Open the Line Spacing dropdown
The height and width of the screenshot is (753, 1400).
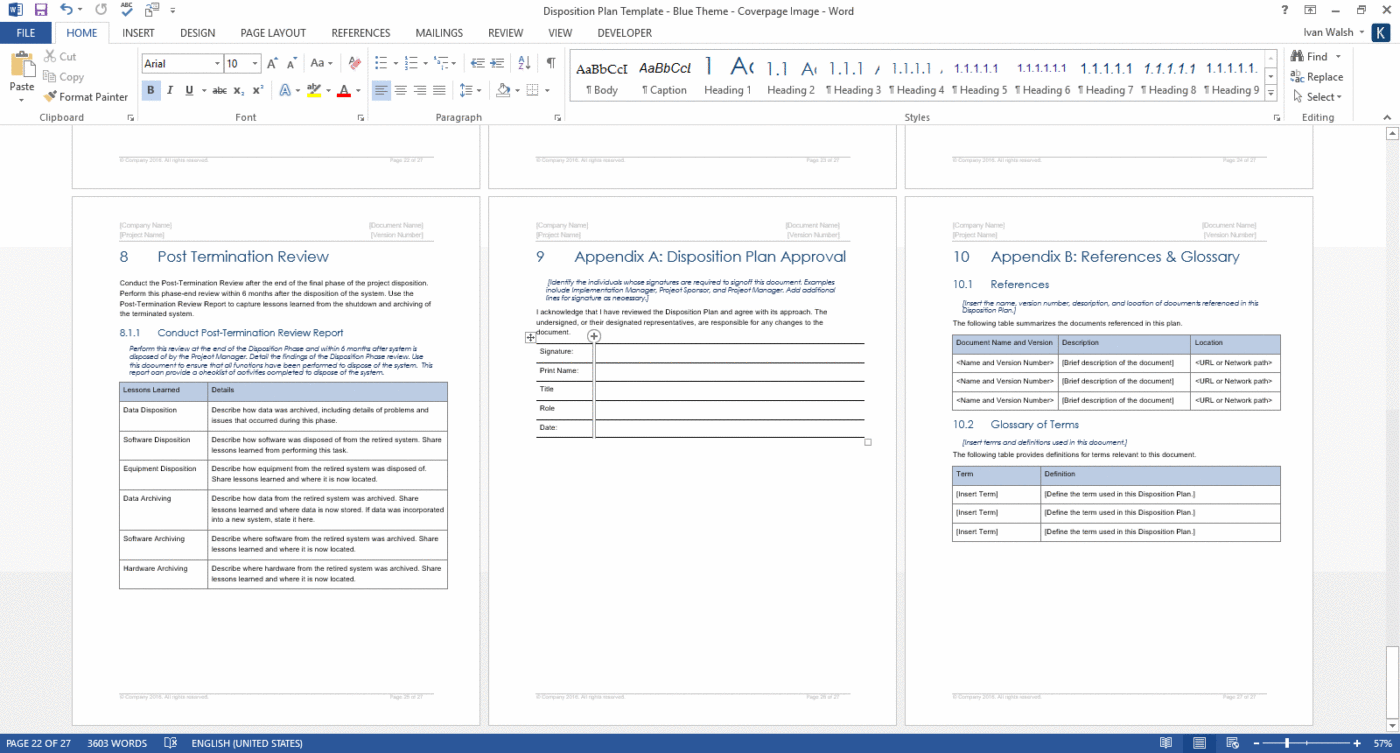(469, 91)
